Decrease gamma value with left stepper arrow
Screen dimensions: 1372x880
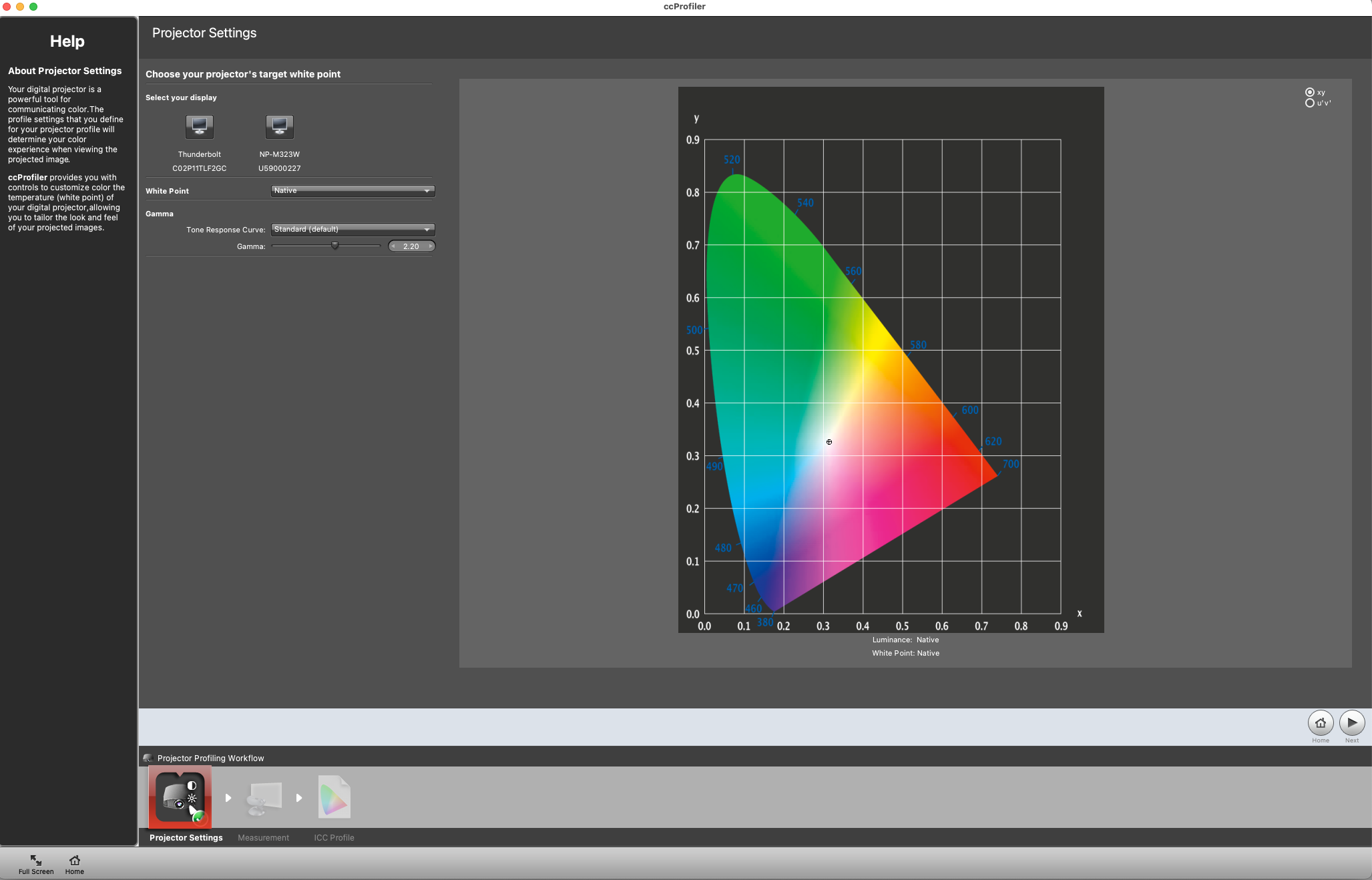coord(393,246)
